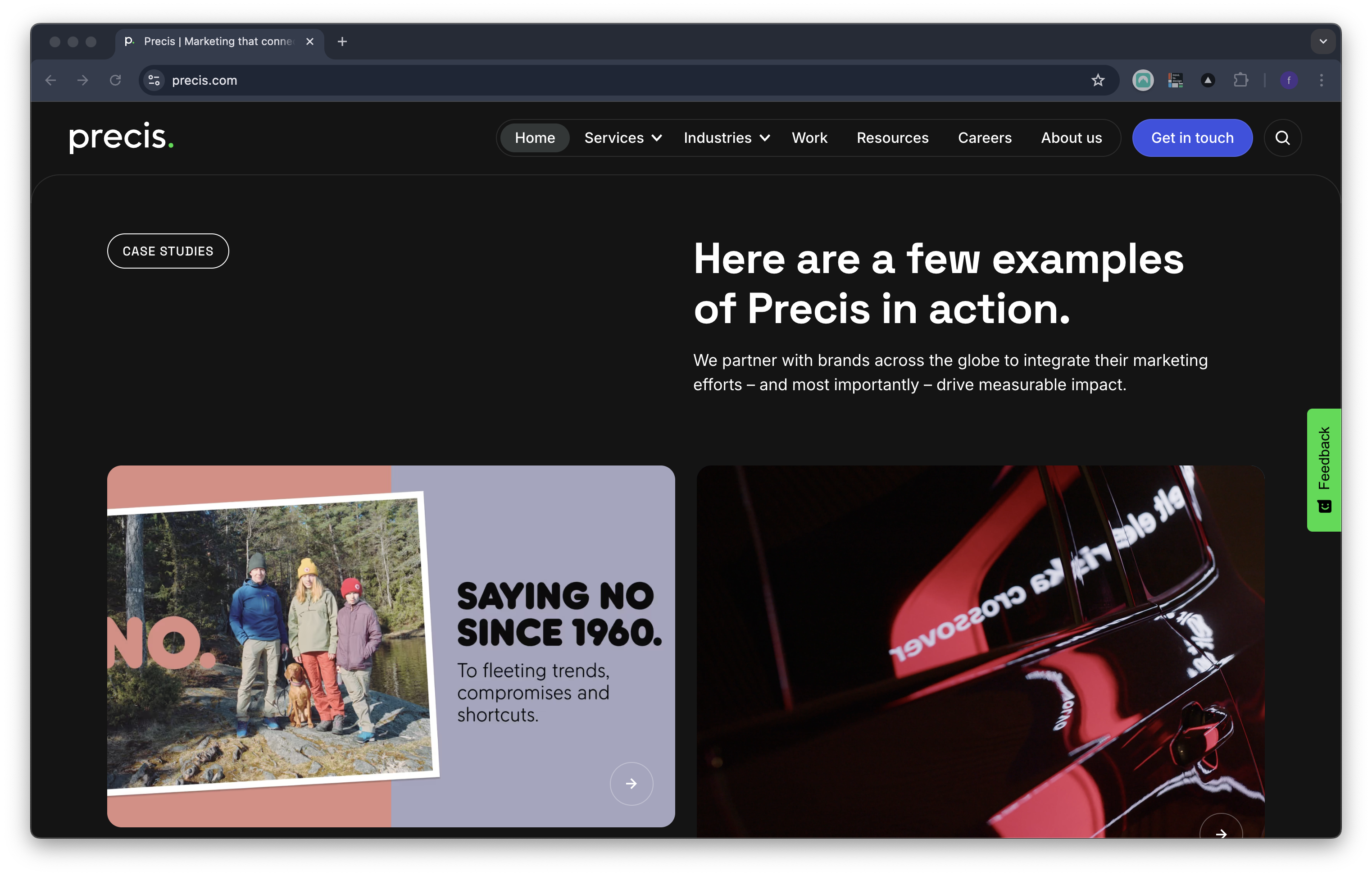The width and height of the screenshot is (1372, 876).
Task: Click the site information icon beside URL
Action: coord(154,80)
